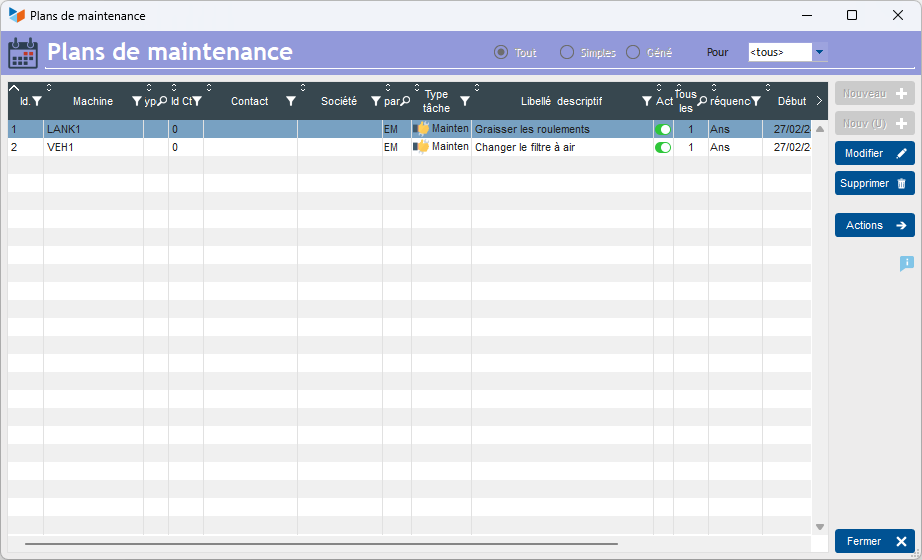Select the Simples radio option
Viewport: 922px width, 560px height.
click(x=567, y=52)
